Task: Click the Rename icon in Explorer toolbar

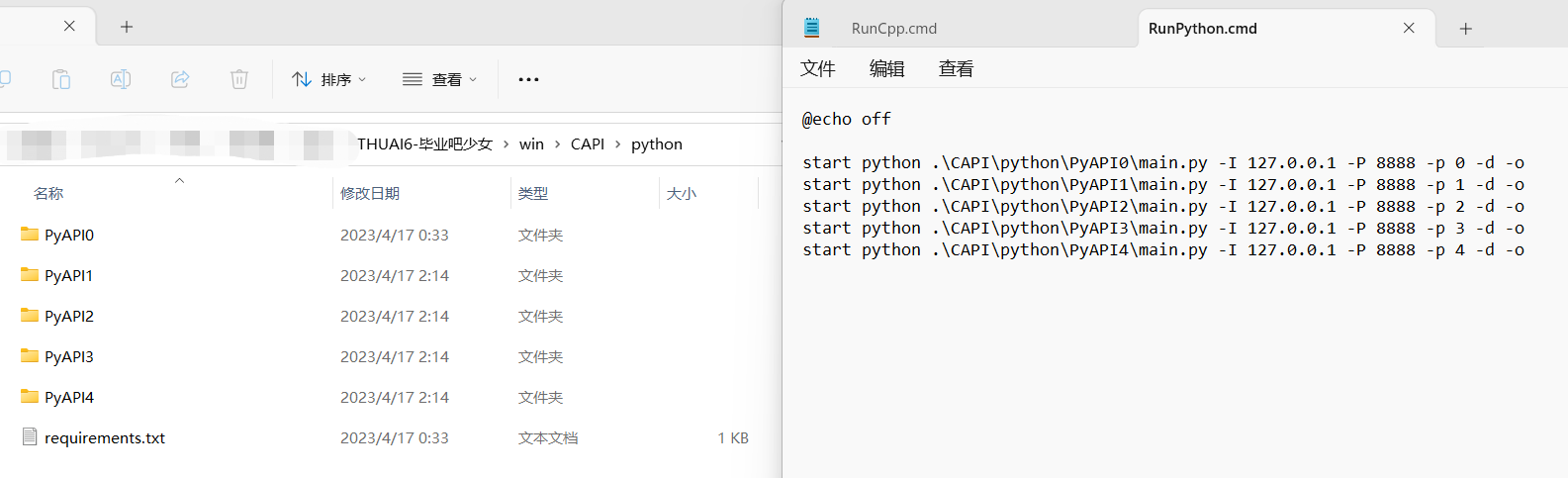Action: click(x=121, y=79)
